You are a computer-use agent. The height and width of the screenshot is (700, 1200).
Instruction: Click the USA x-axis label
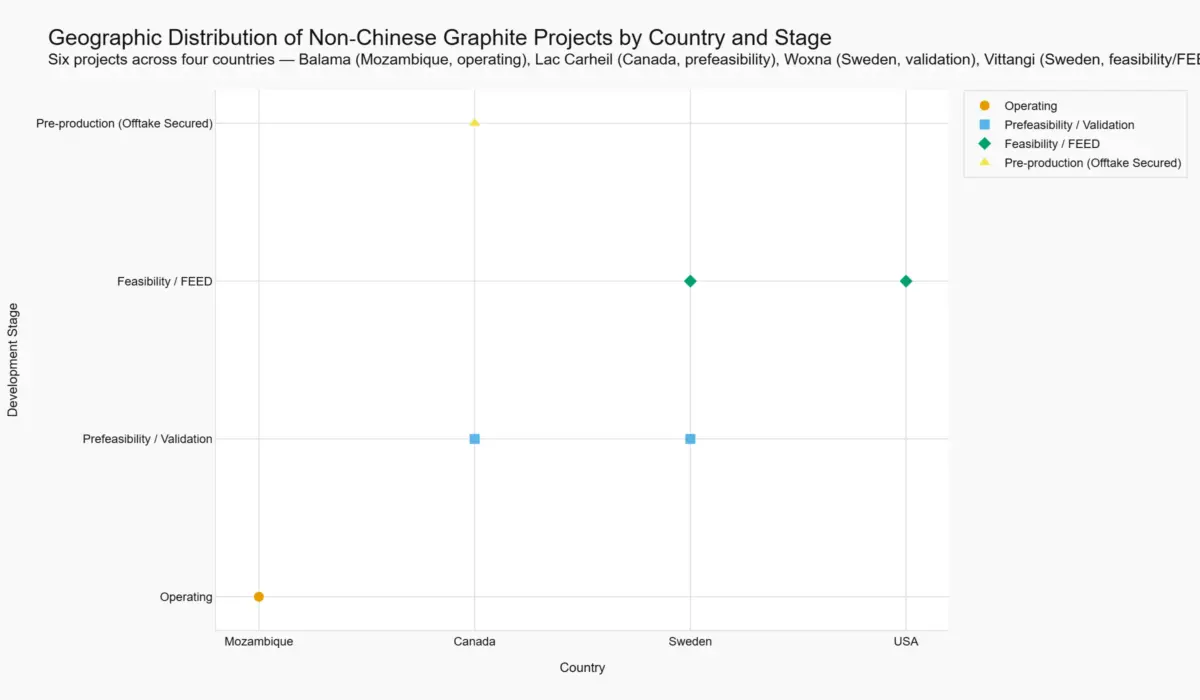pos(906,642)
